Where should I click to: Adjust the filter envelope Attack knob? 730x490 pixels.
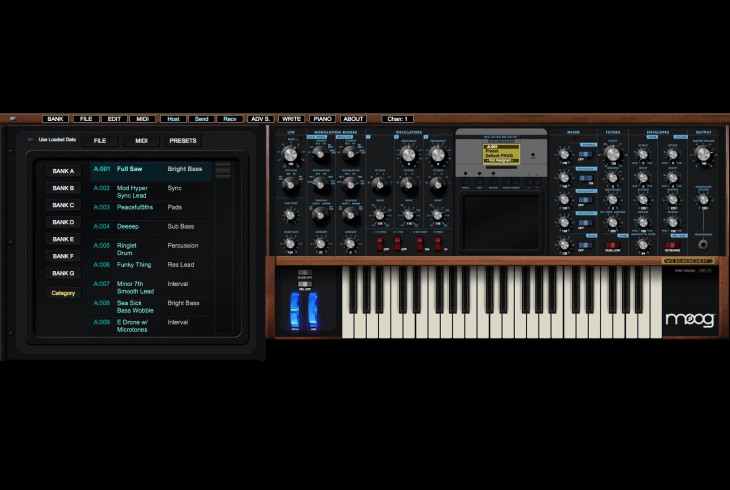[x=643, y=155]
